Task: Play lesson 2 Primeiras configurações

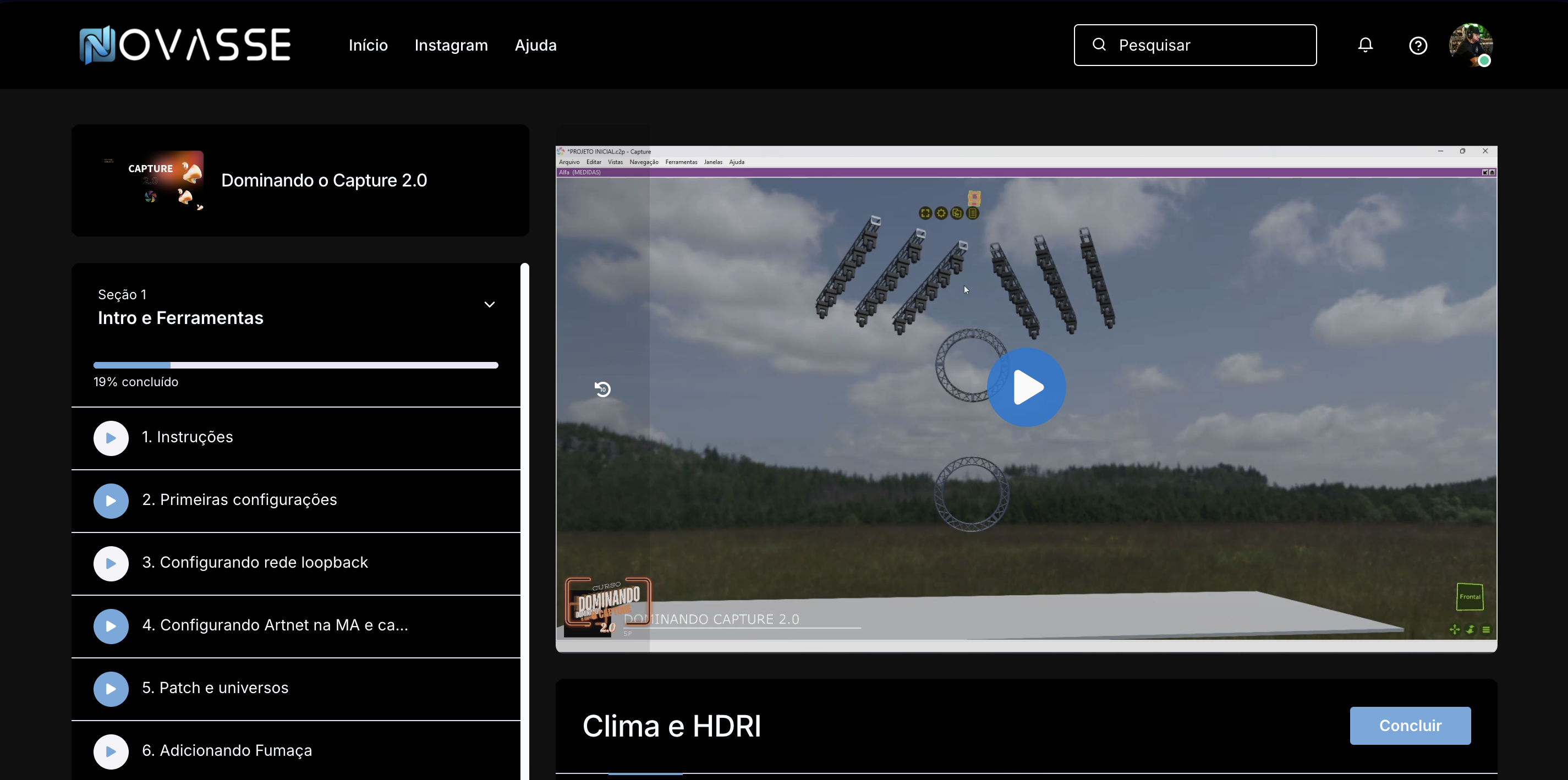Action: point(111,501)
